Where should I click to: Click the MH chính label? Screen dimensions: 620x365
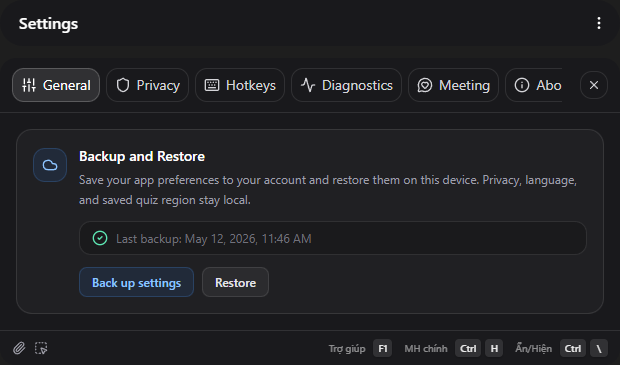pos(425,349)
